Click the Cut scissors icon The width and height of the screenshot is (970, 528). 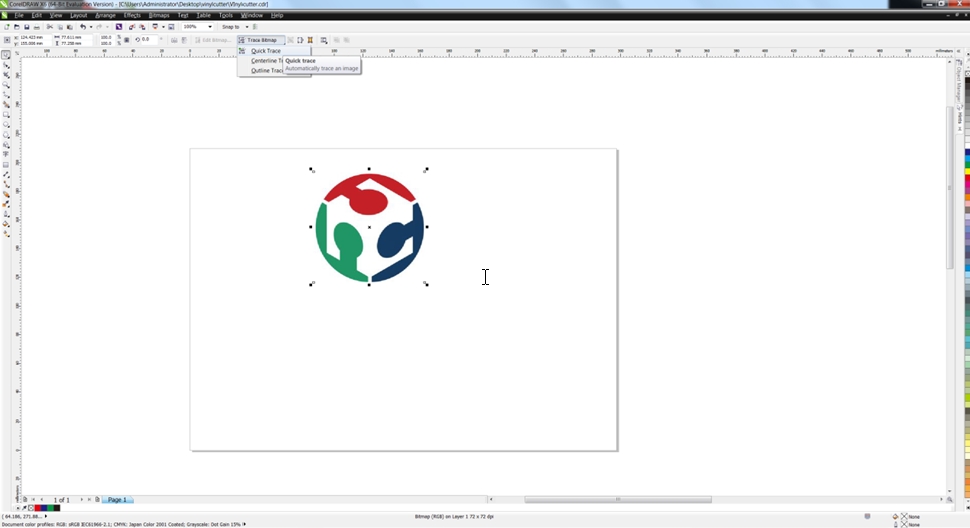[49, 27]
